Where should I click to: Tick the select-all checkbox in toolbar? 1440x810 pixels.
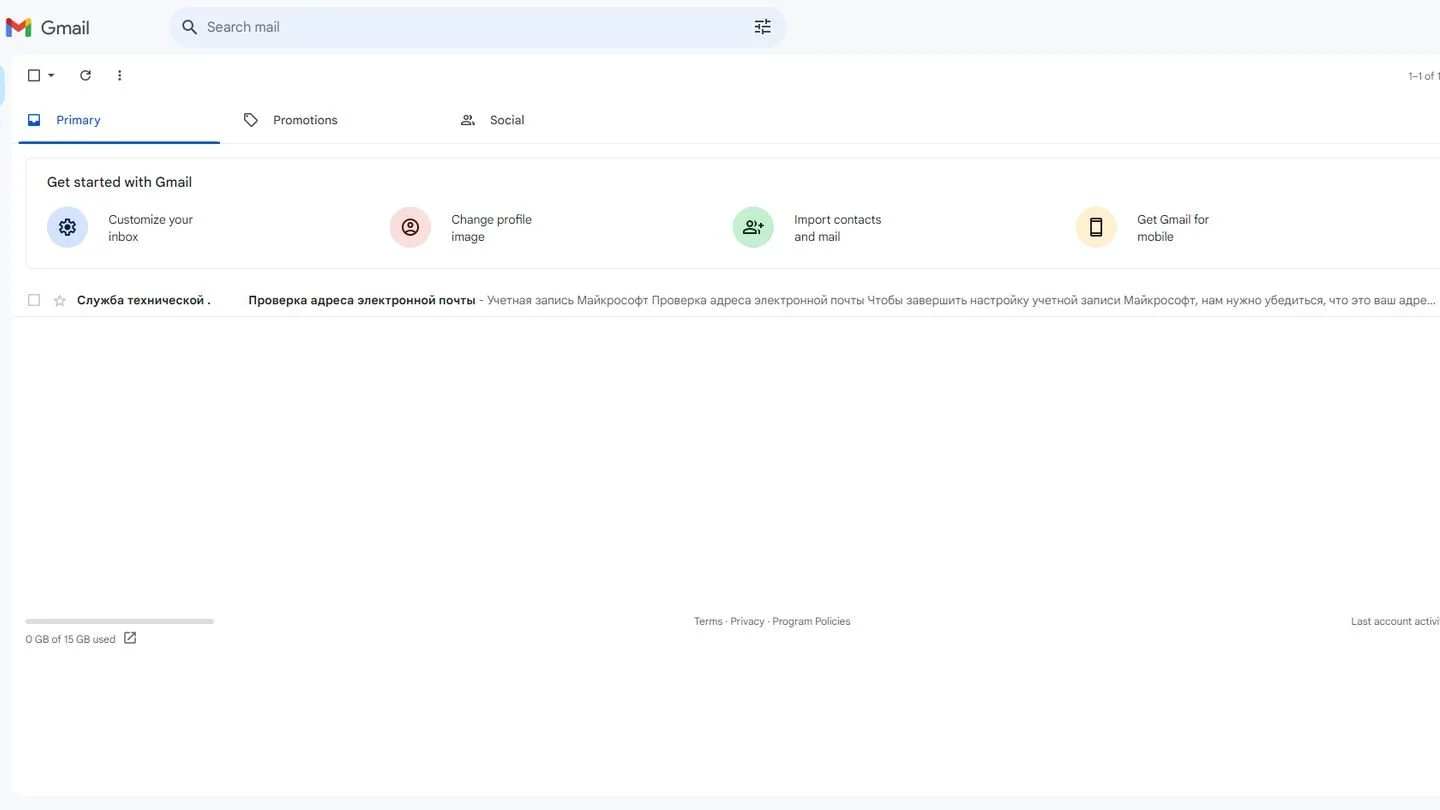click(x=34, y=75)
